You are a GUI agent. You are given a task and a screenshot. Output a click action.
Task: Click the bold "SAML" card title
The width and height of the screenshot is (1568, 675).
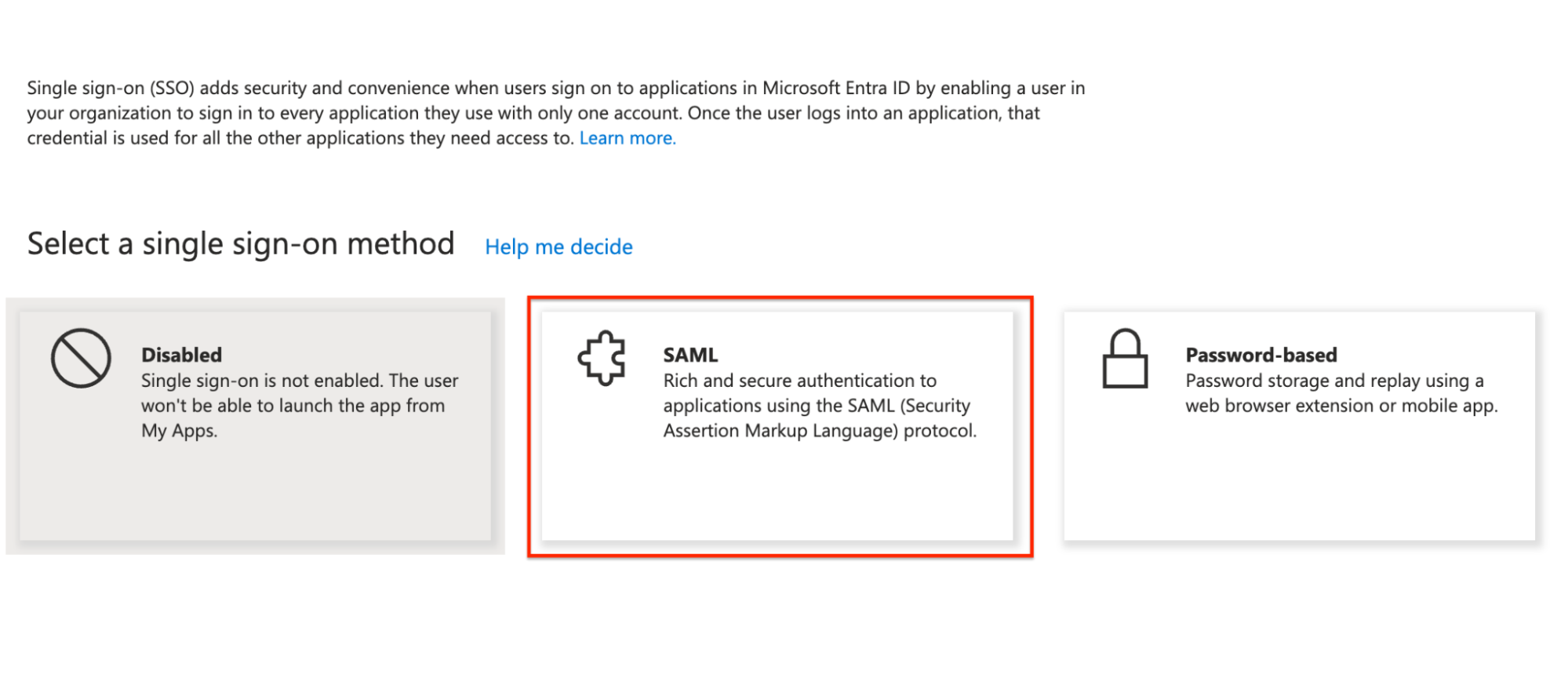[690, 355]
